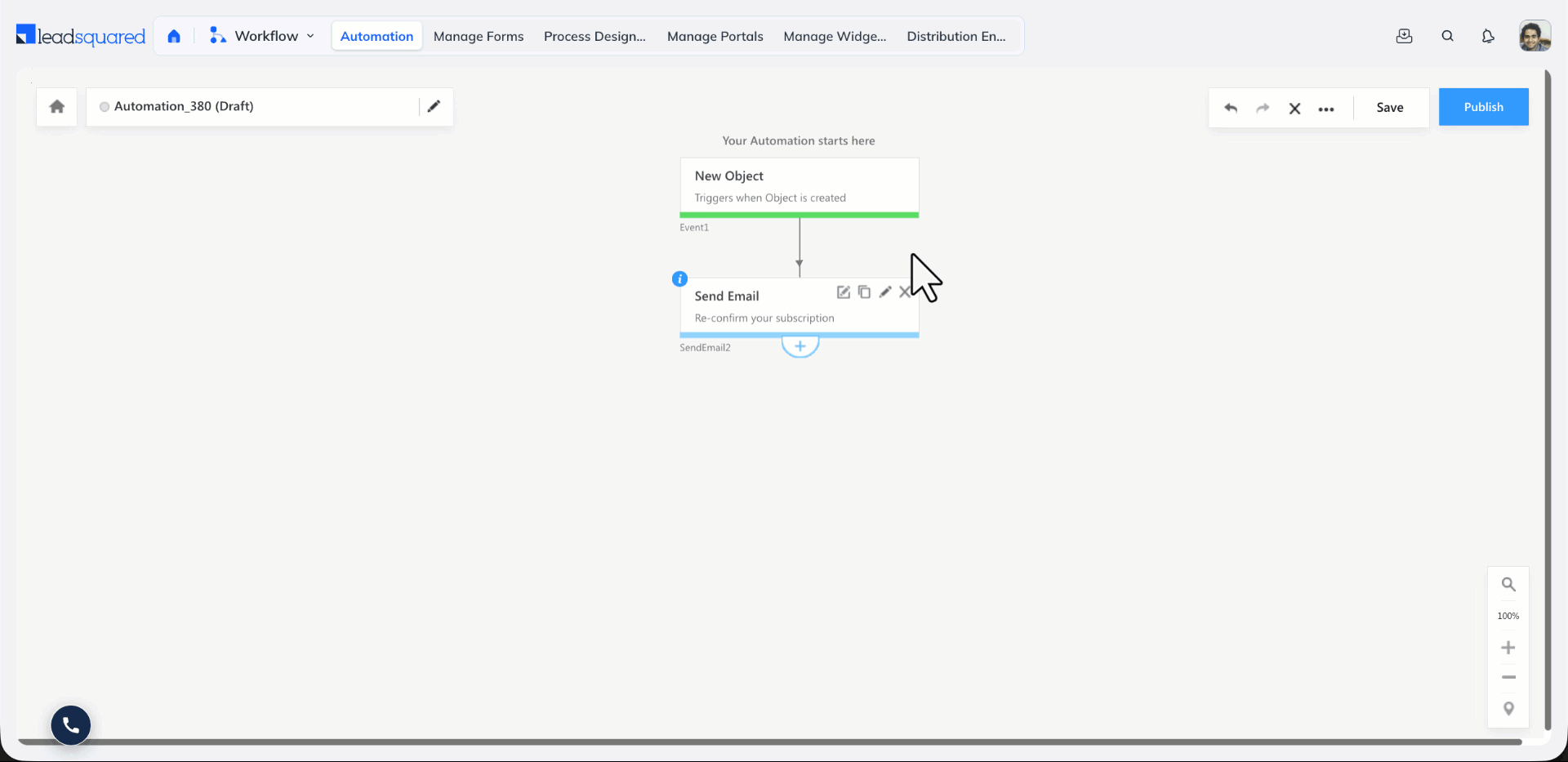Click the blue info badge on Send Email
The height and width of the screenshot is (762, 1568).
679,279
